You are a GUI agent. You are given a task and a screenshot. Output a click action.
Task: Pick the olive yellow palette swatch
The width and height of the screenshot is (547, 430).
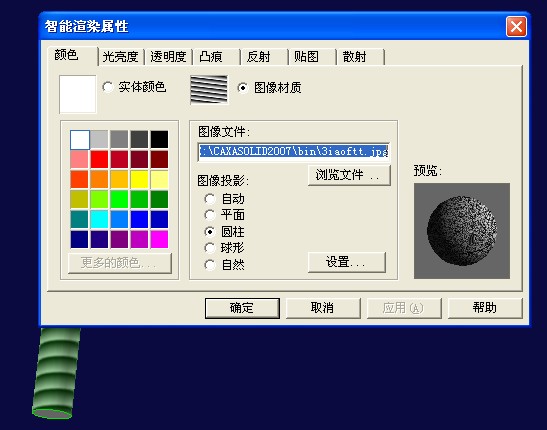pos(80,199)
